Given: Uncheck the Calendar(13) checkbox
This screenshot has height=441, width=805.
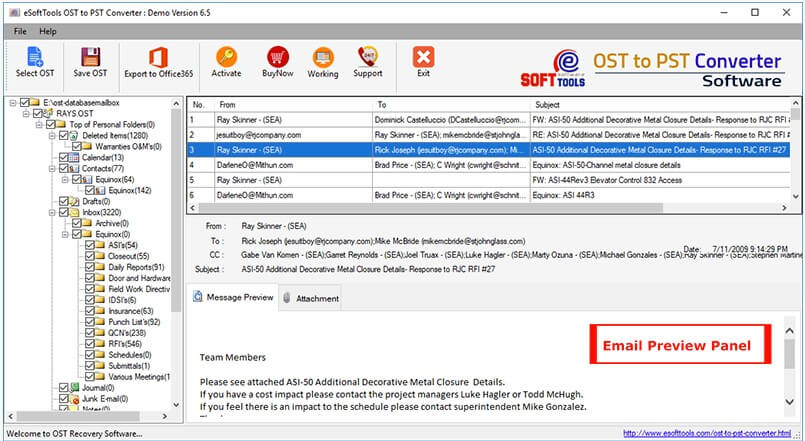Looking at the screenshot, I should coord(63,157).
